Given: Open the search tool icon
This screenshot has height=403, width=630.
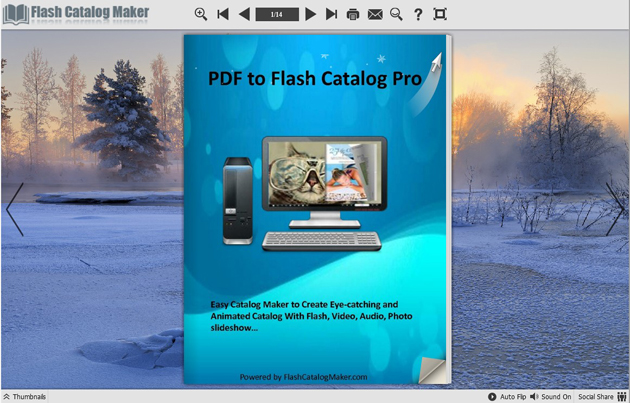Looking at the screenshot, I should [396, 14].
